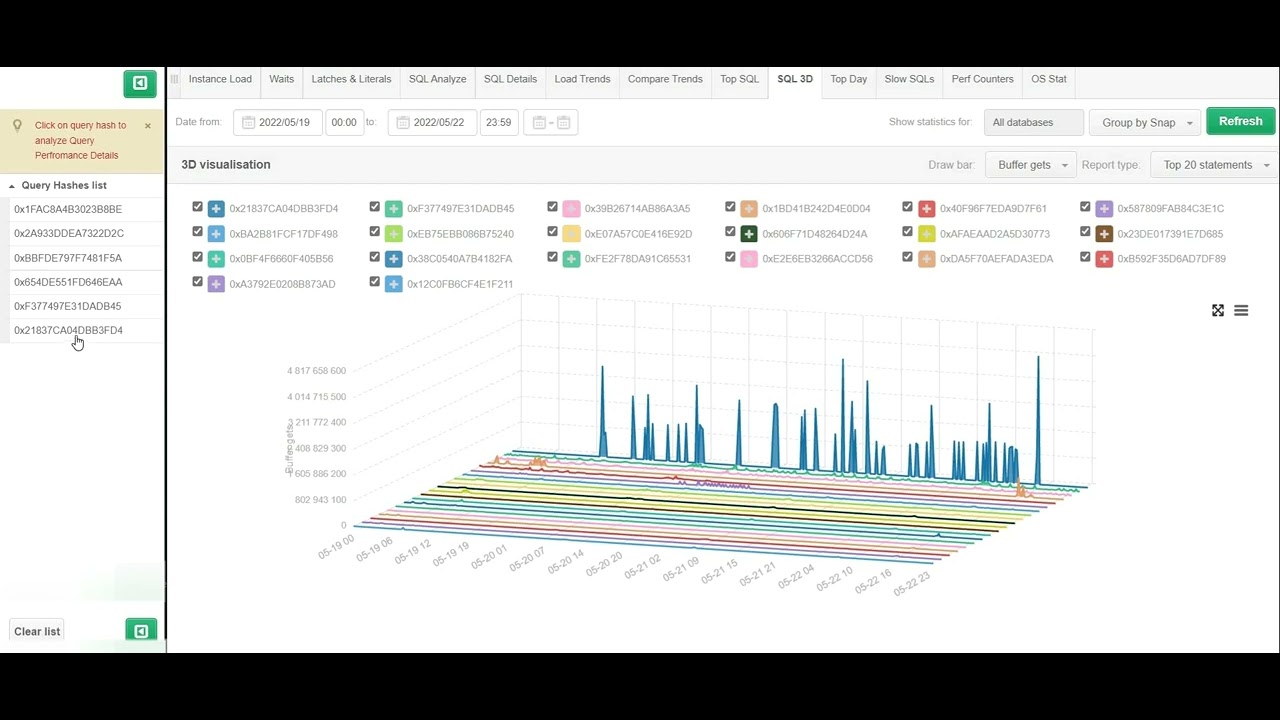Viewport: 1280px width, 720px height.
Task: Open date range calendar picker icon
Action: (551, 123)
